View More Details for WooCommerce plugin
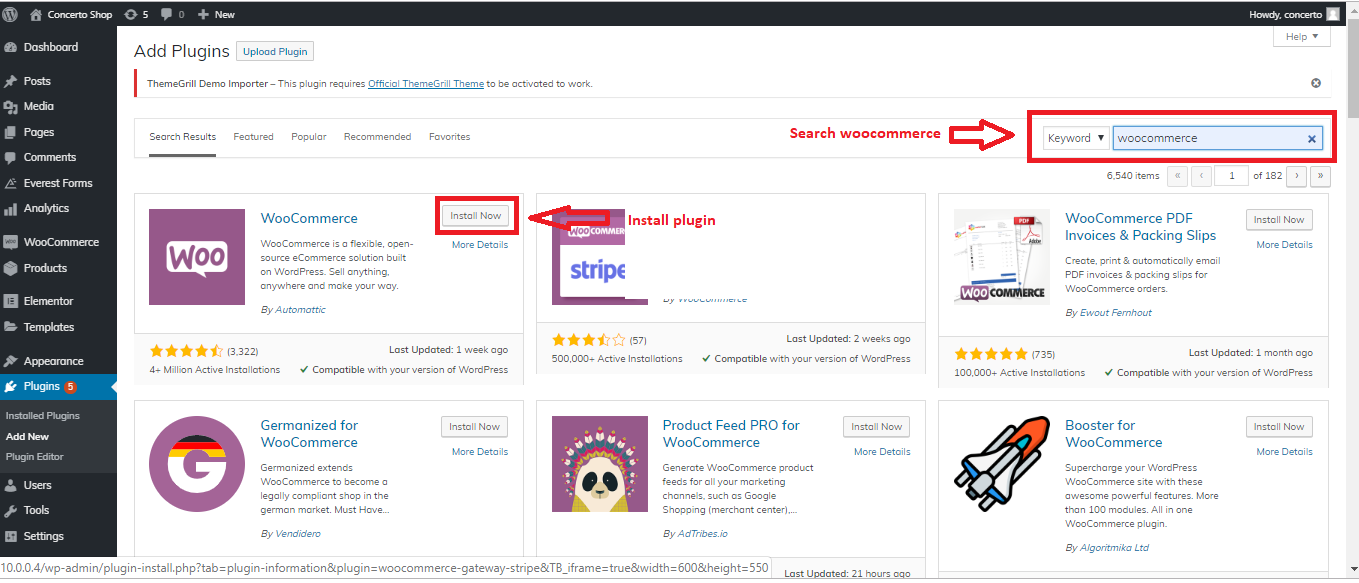The height and width of the screenshot is (583, 1359). pos(480,245)
